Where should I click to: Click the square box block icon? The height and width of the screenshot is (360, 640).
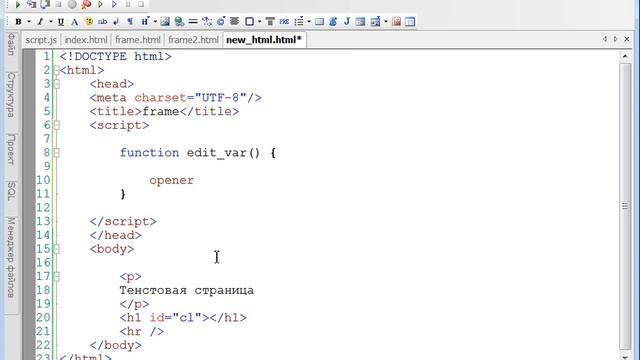(249, 22)
